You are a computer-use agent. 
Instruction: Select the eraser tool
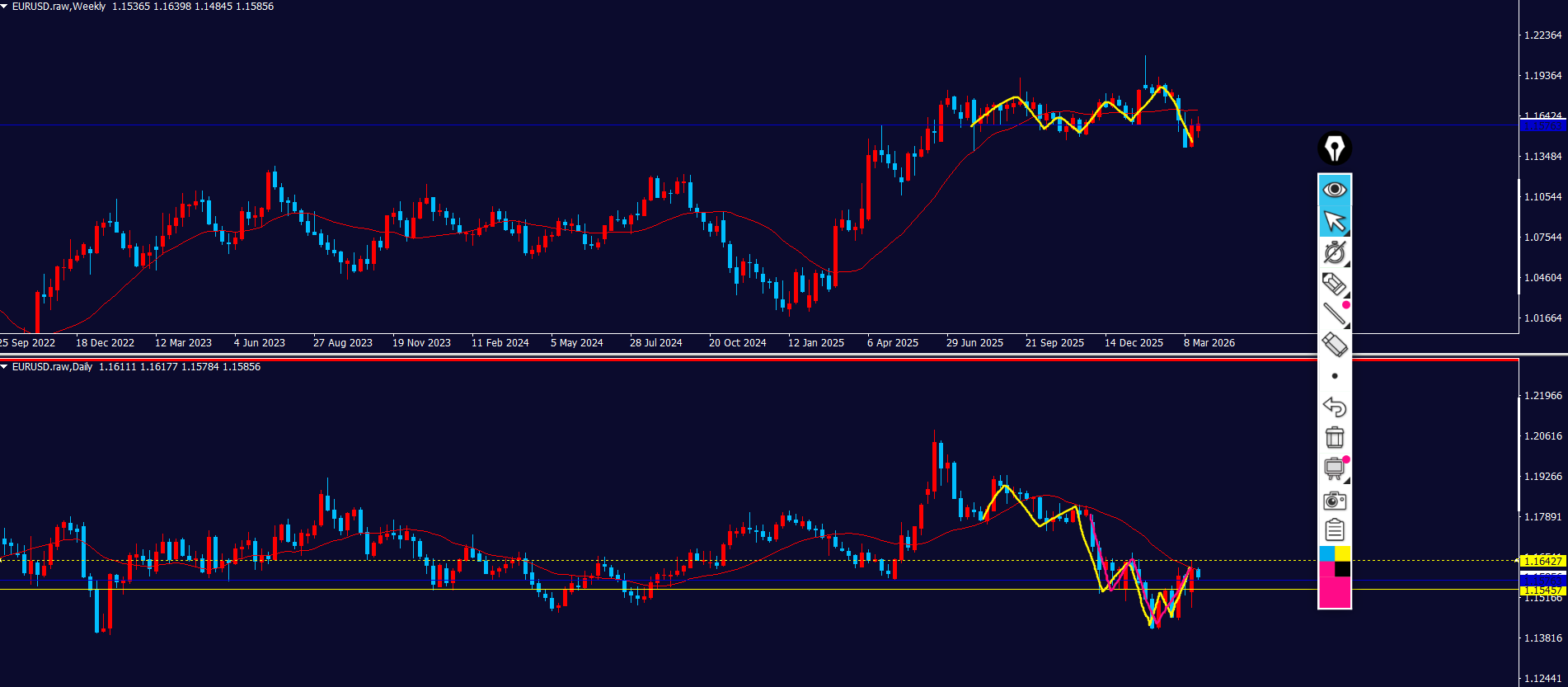tap(1334, 345)
